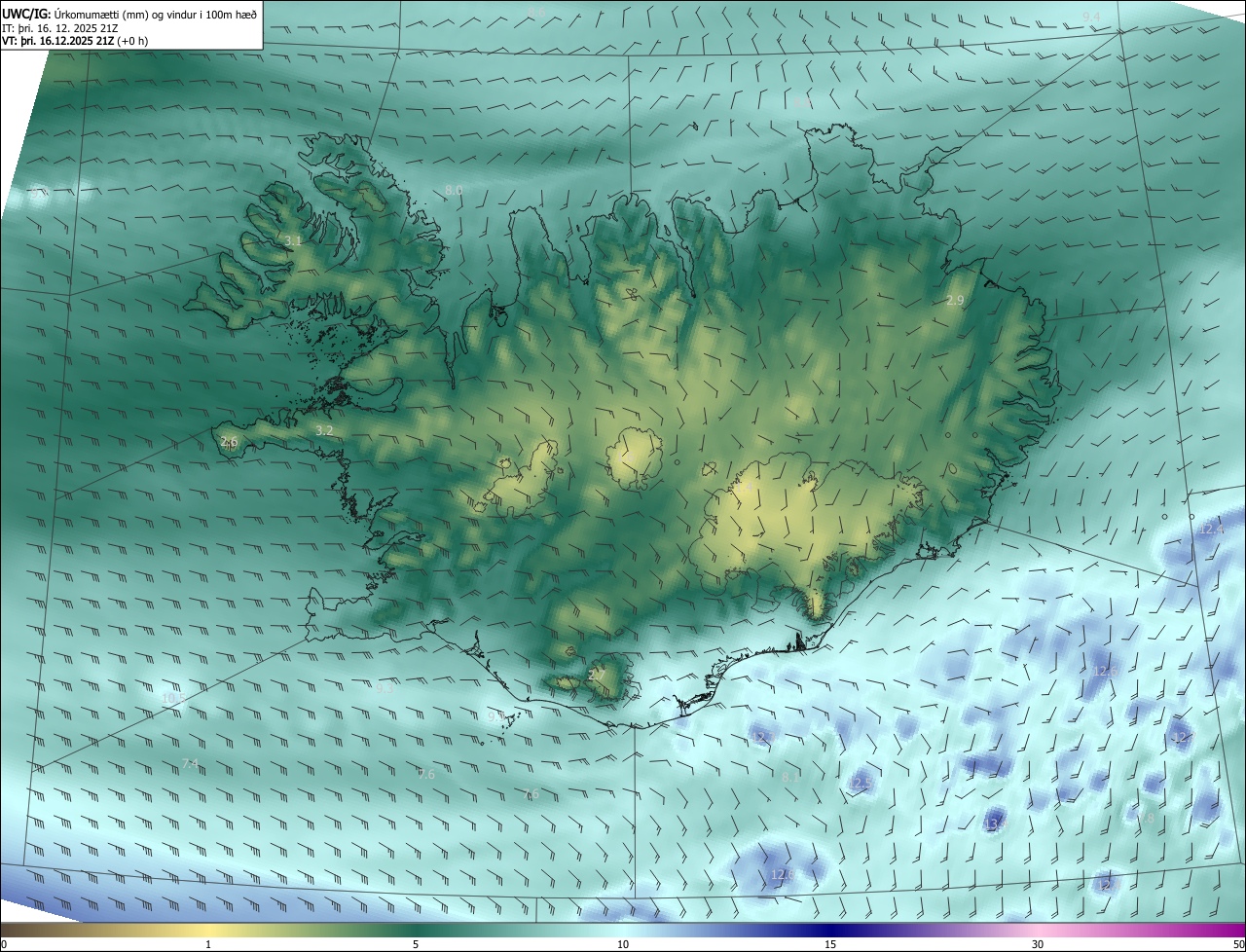Click the 10 tick on the color scale
This screenshot has height=952, width=1246.
(623, 944)
